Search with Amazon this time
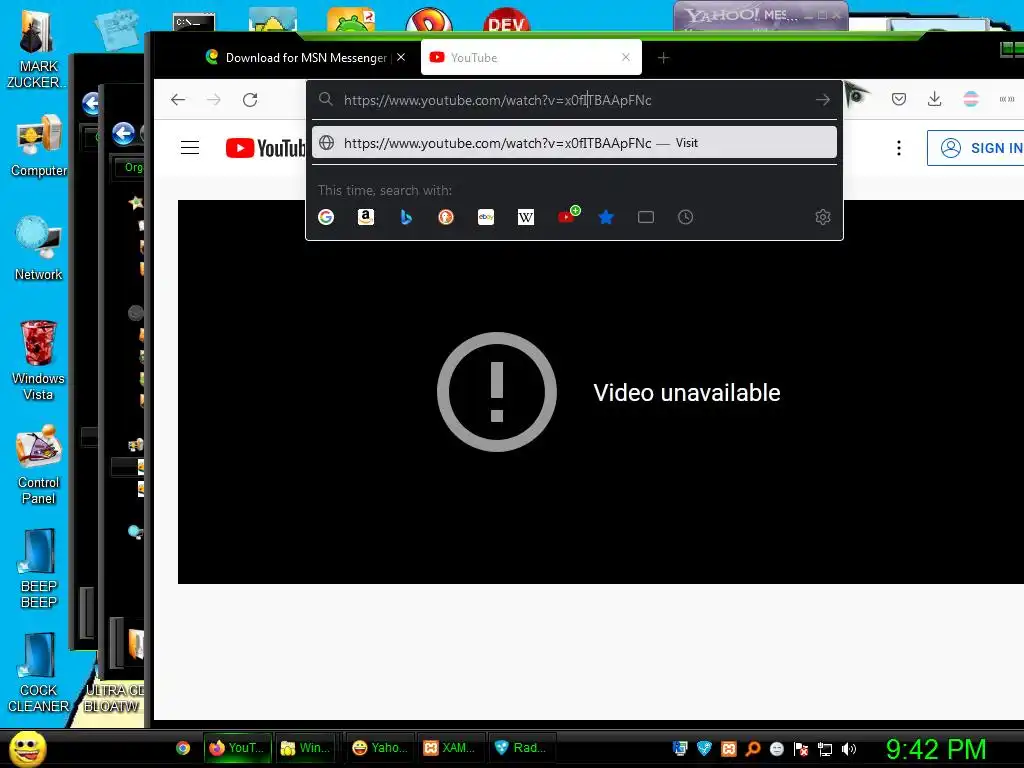 (x=366, y=217)
